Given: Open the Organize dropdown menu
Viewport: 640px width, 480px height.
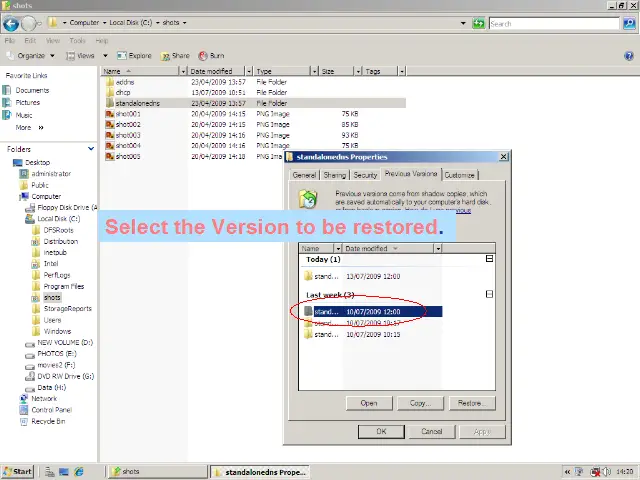Looking at the screenshot, I should tap(31, 56).
